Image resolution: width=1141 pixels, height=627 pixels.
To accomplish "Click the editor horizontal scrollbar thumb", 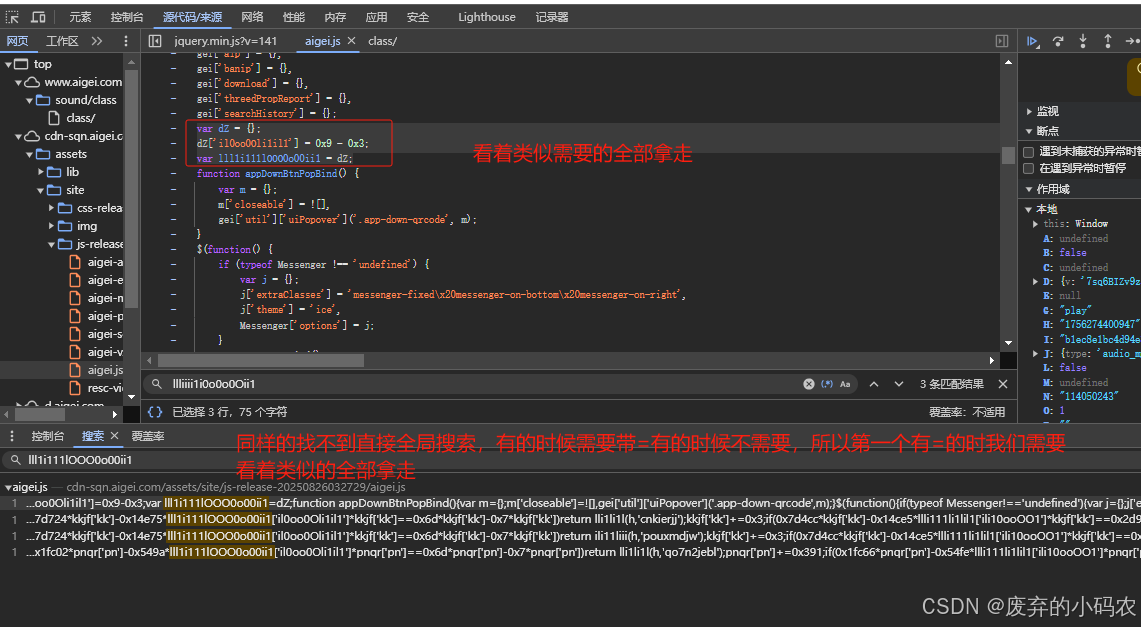I will [261, 360].
